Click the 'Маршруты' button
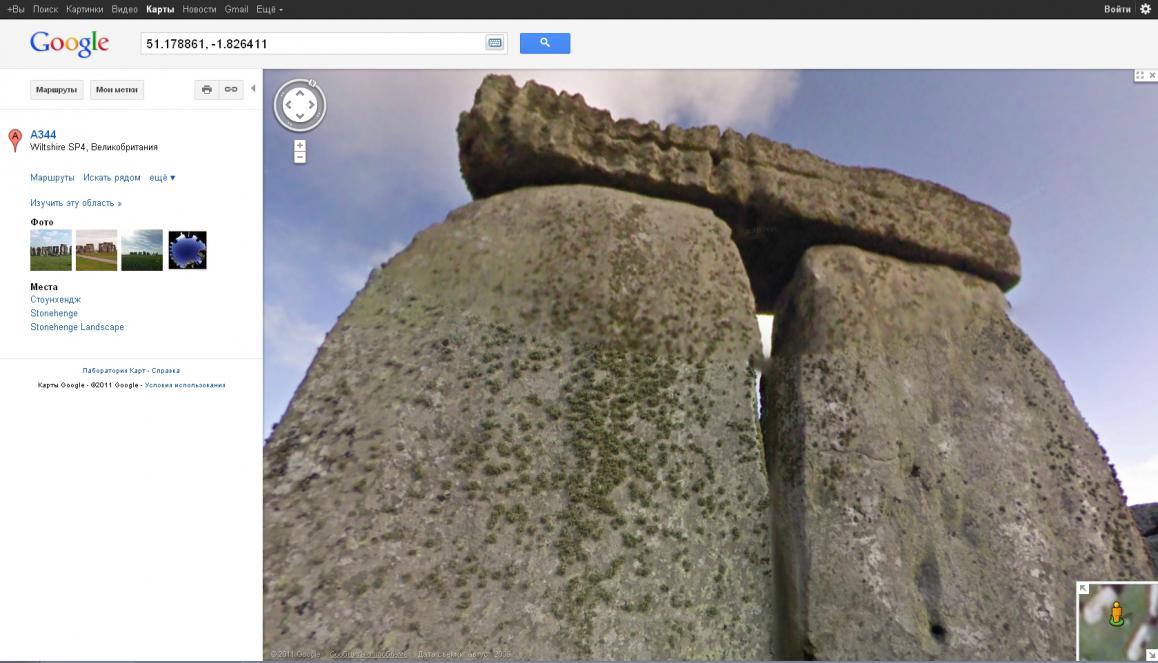1158x663 pixels. point(56,90)
